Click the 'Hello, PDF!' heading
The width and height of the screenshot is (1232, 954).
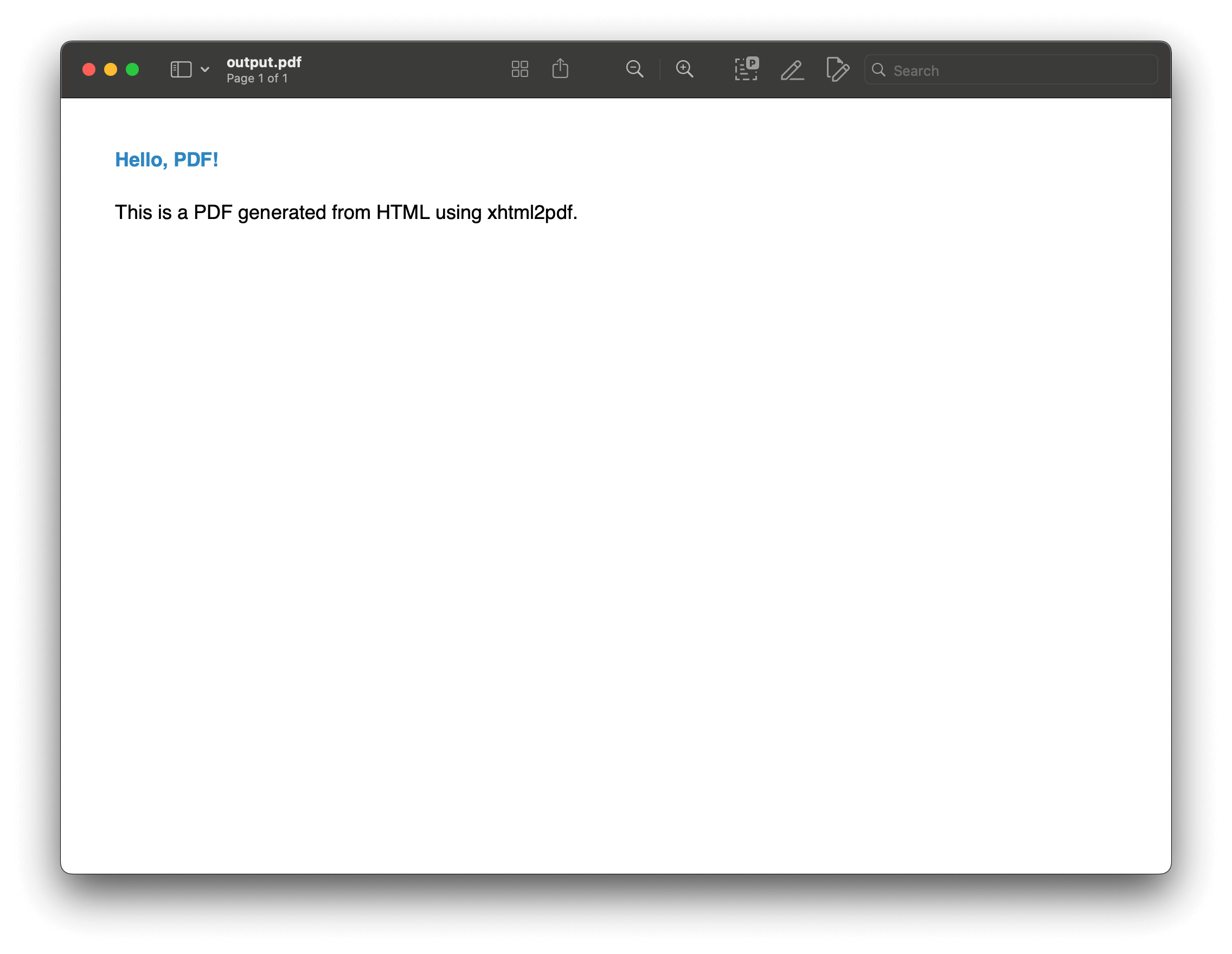[x=166, y=160]
